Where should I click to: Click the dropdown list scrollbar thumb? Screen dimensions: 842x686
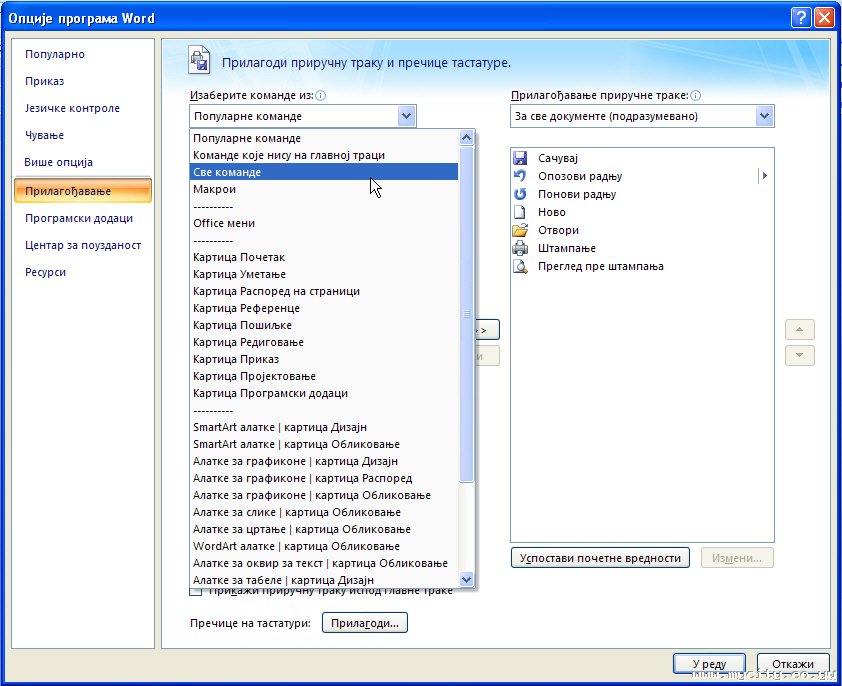tap(466, 314)
